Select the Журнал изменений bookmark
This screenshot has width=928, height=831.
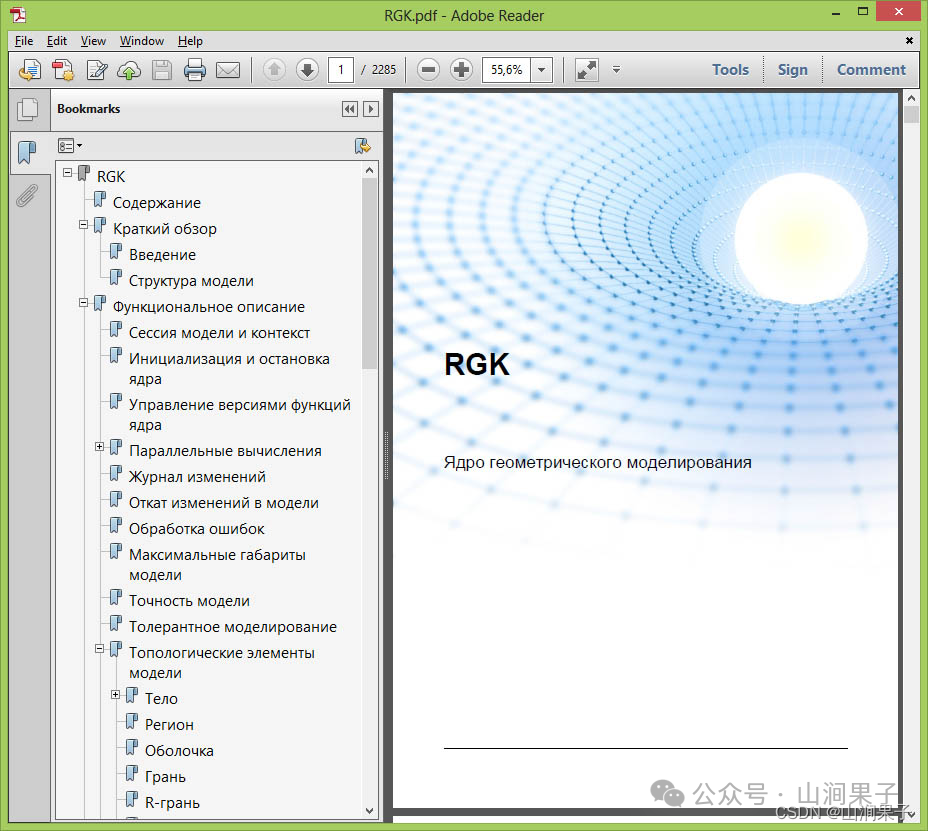tap(197, 477)
